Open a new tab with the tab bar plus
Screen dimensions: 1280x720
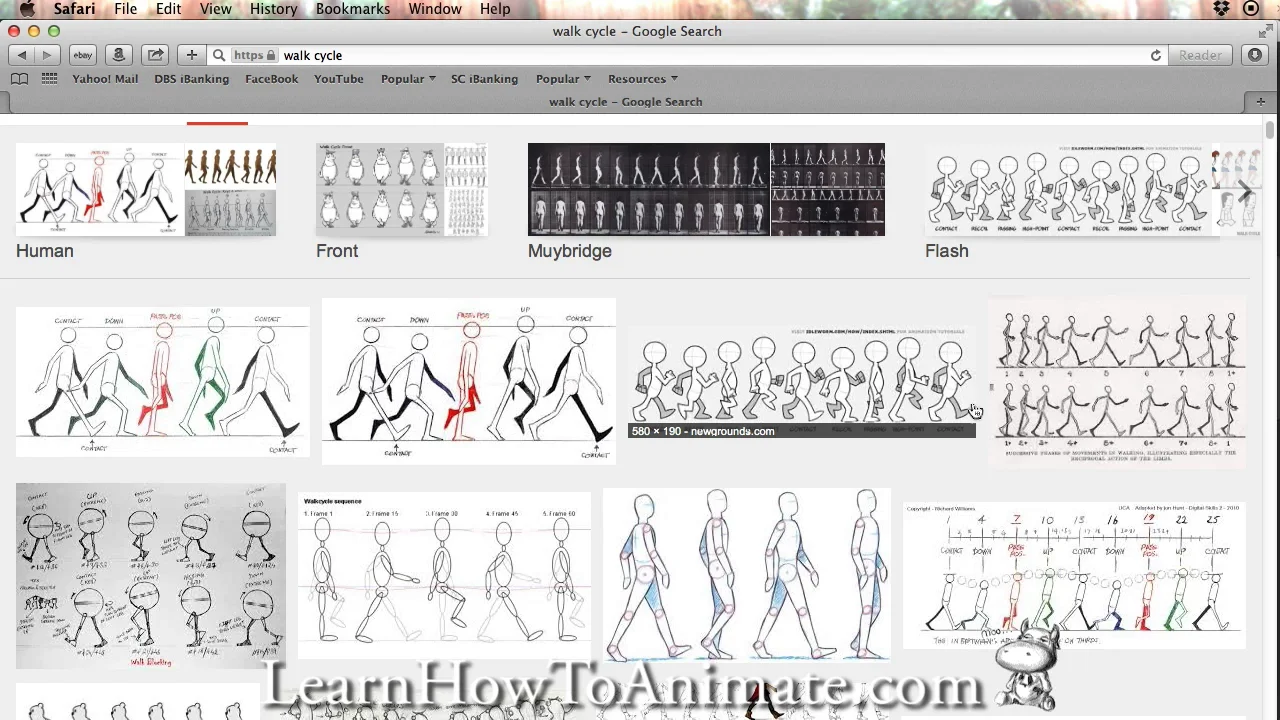(x=1260, y=101)
